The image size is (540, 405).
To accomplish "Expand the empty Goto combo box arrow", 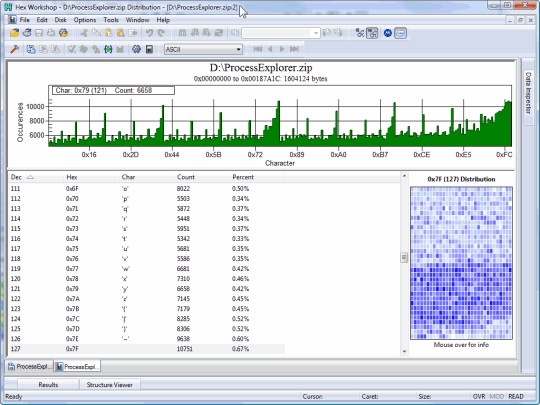I will click(x=316, y=33).
